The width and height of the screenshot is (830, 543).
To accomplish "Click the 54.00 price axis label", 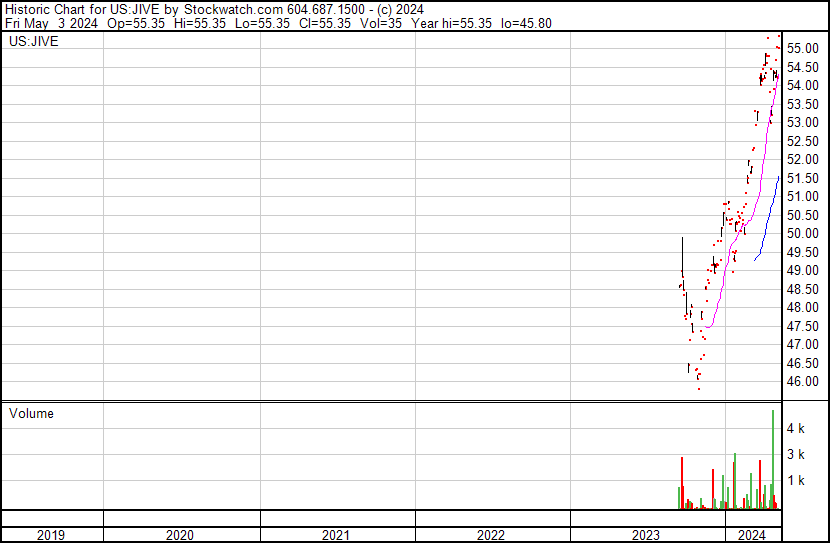I will click(x=802, y=85).
